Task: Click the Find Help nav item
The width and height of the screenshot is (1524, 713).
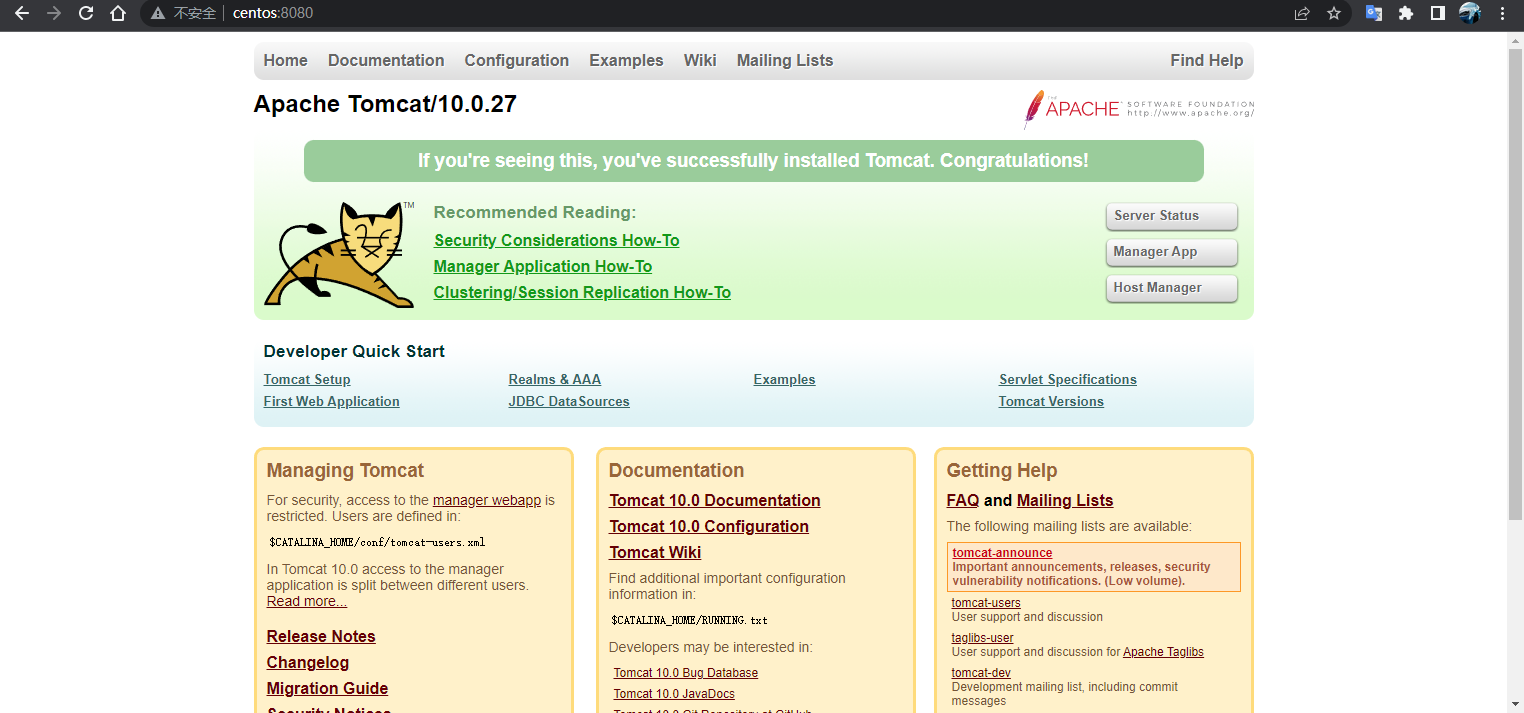Action: [x=1206, y=61]
